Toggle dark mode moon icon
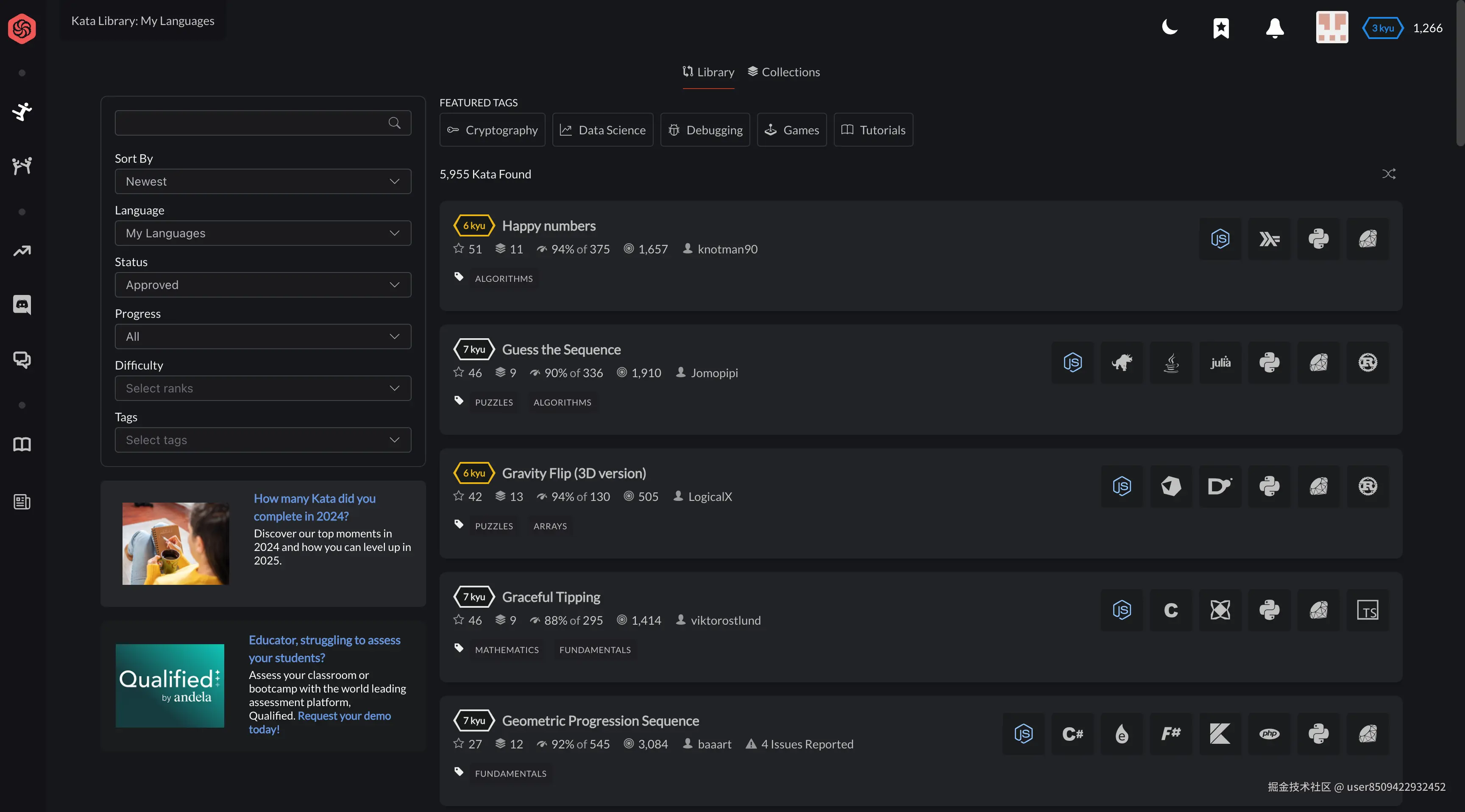Image resolution: width=1465 pixels, height=812 pixels. click(1169, 27)
